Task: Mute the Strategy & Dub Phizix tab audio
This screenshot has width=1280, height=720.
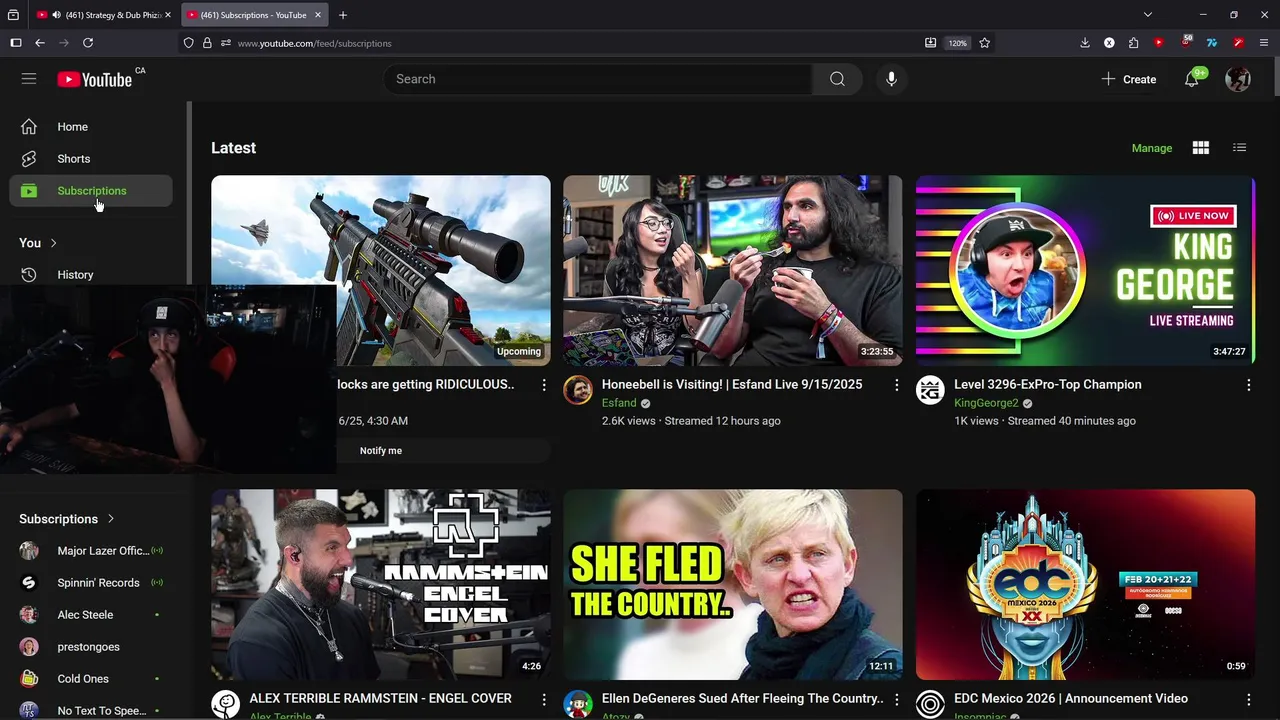Action: point(56,15)
